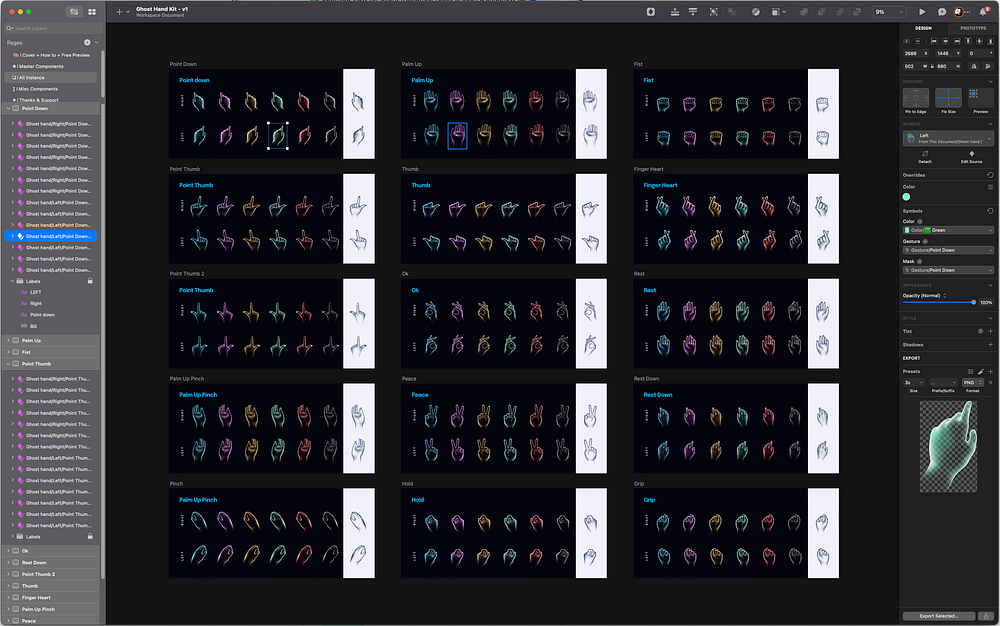Image resolution: width=1000 pixels, height=626 pixels.
Task: Open the Color/Green override dropdown
Action: coord(948,230)
